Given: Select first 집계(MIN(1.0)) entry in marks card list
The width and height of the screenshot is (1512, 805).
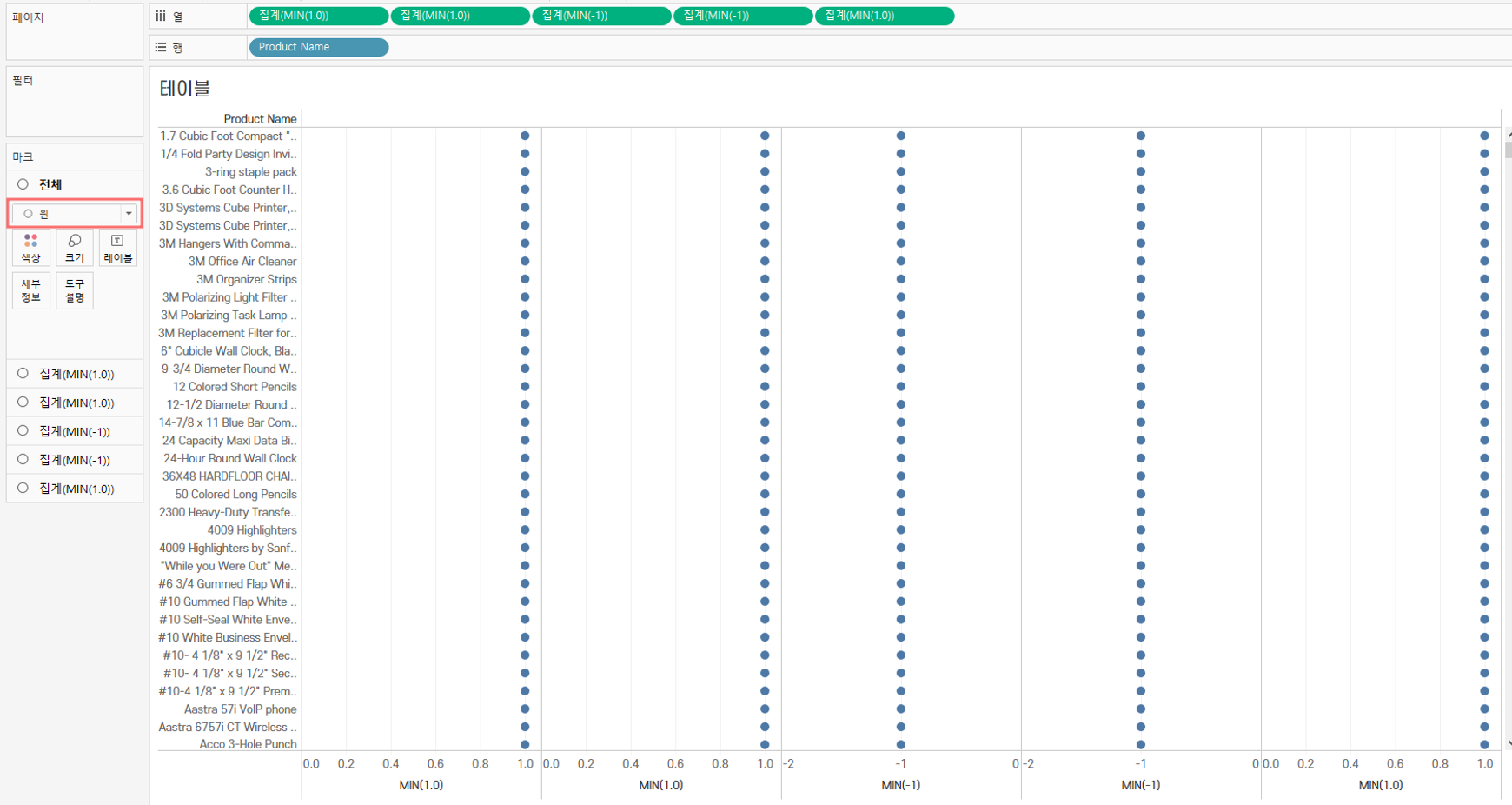Looking at the screenshot, I should (x=75, y=374).
